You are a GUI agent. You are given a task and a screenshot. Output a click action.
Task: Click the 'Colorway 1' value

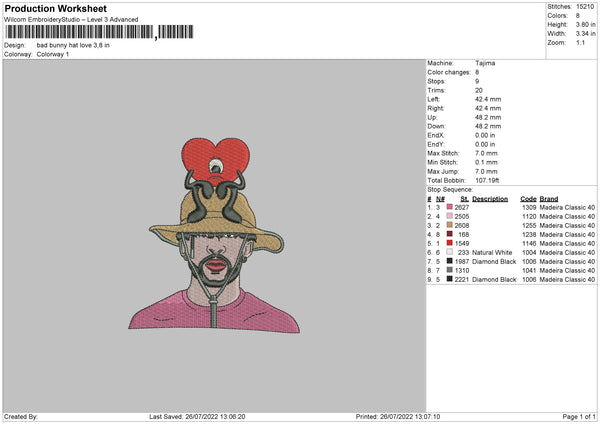(x=53, y=54)
